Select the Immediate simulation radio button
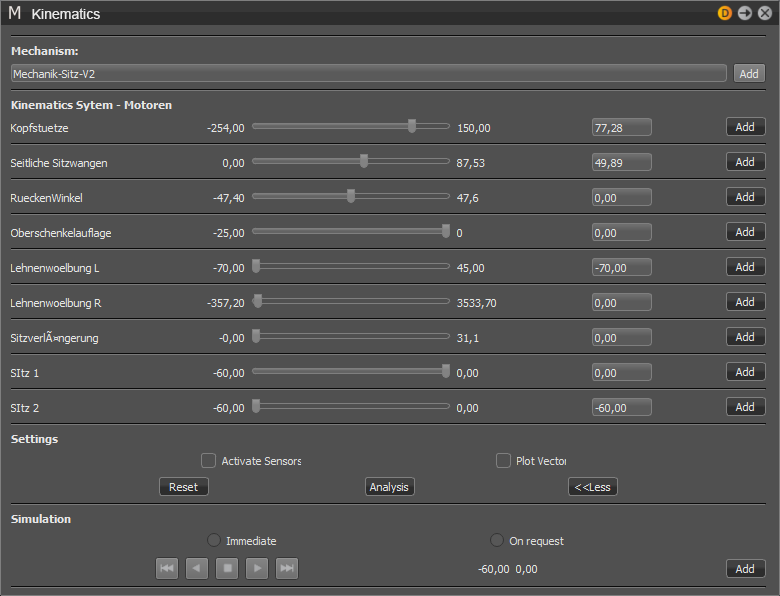 click(214, 540)
